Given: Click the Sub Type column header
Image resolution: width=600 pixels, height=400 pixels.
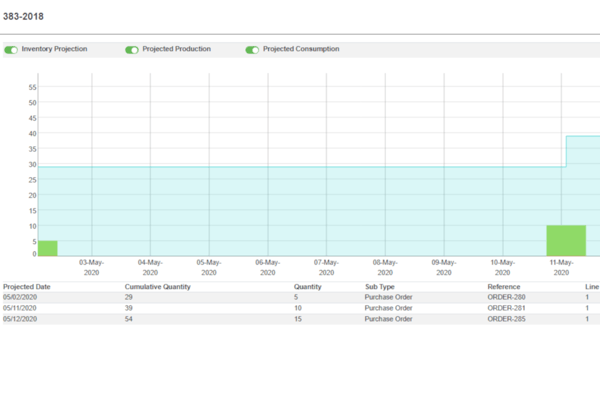Looking at the screenshot, I should [x=380, y=287].
